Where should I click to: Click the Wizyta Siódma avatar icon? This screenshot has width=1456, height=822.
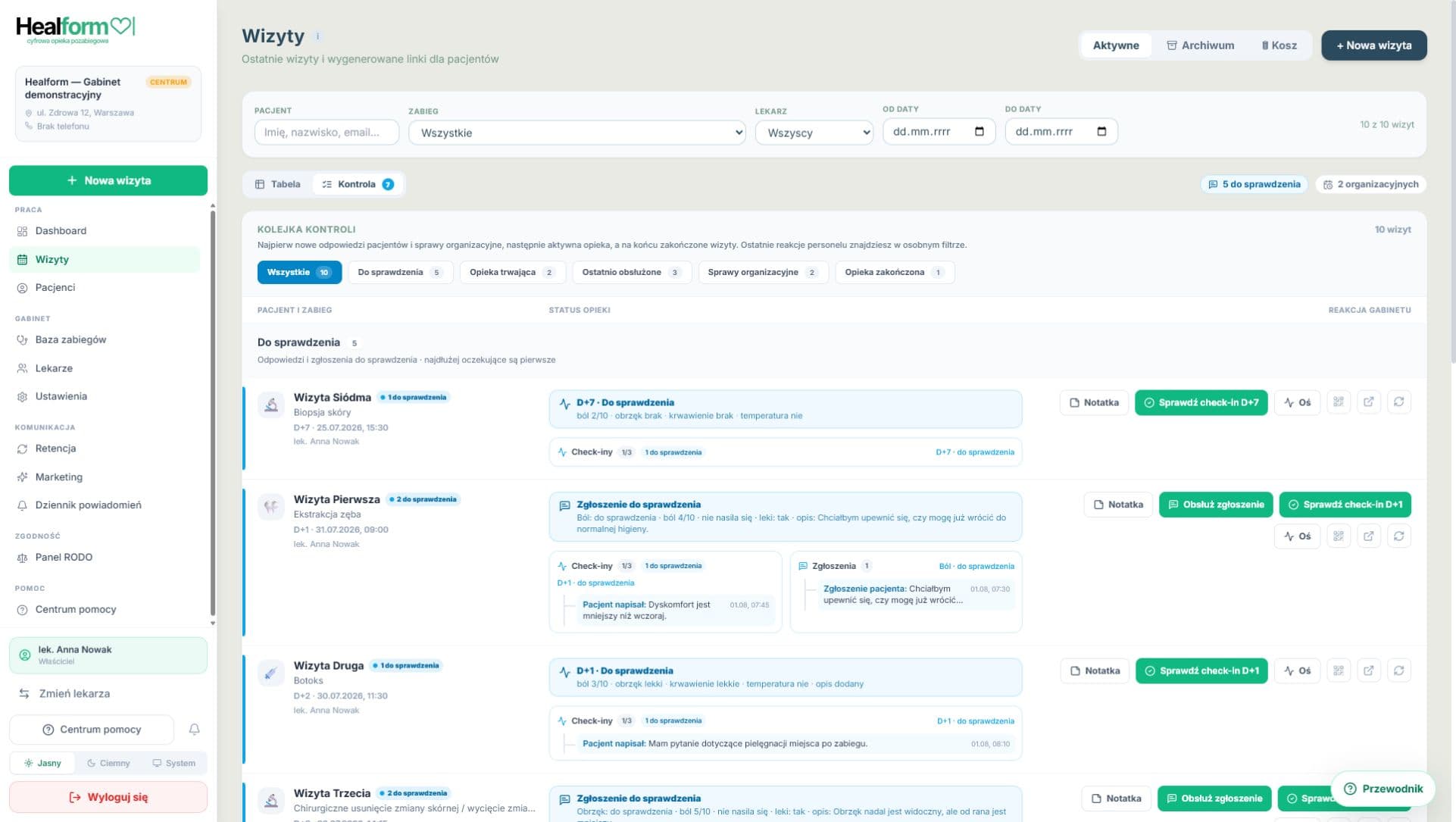[x=271, y=405]
